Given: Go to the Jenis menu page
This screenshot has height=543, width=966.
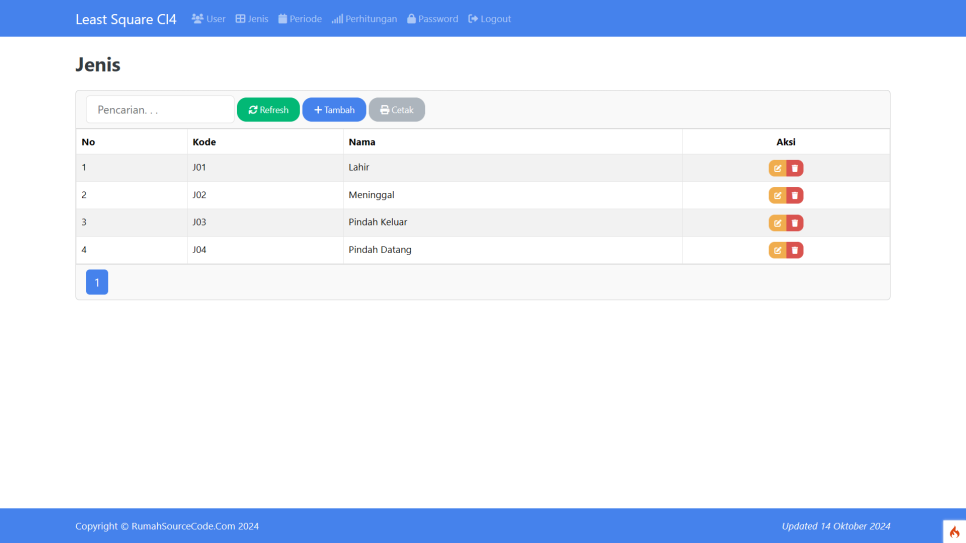Looking at the screenshot, I should pos(252,19).
